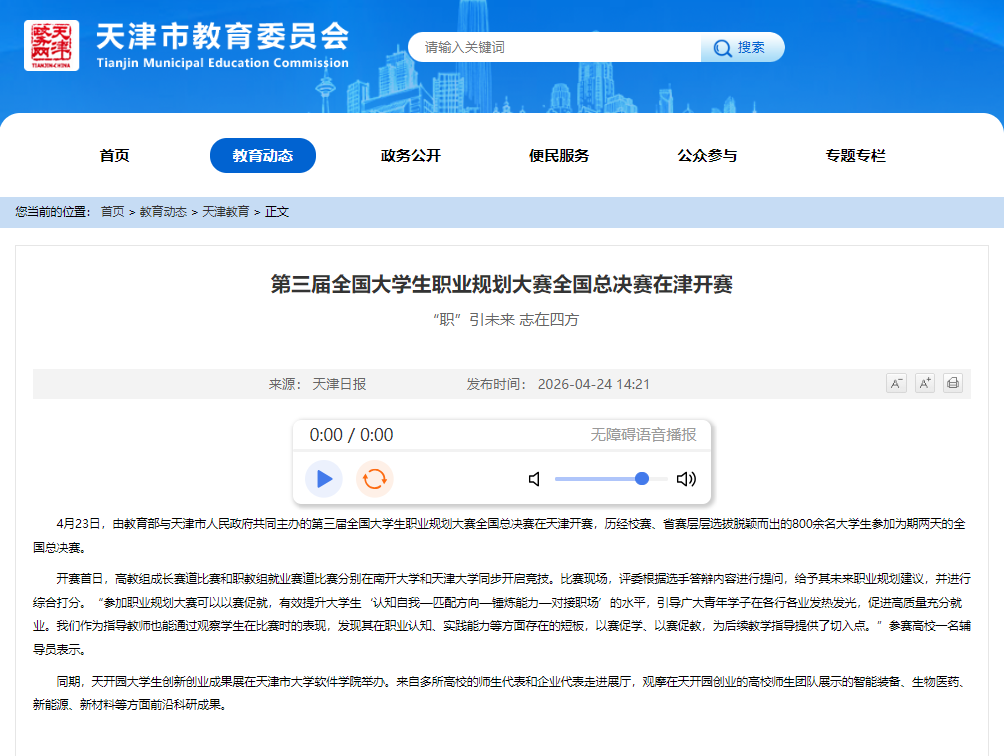This screenshot has width=1004, height=756.
Task: Click the orange replay audio icon
Action: (x=374, y=479)
